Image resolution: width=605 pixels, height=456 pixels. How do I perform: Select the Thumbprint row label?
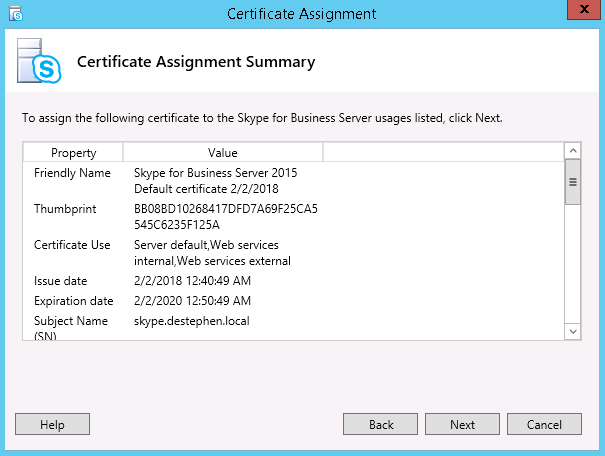pyautogui.click(x=65, y=209)
